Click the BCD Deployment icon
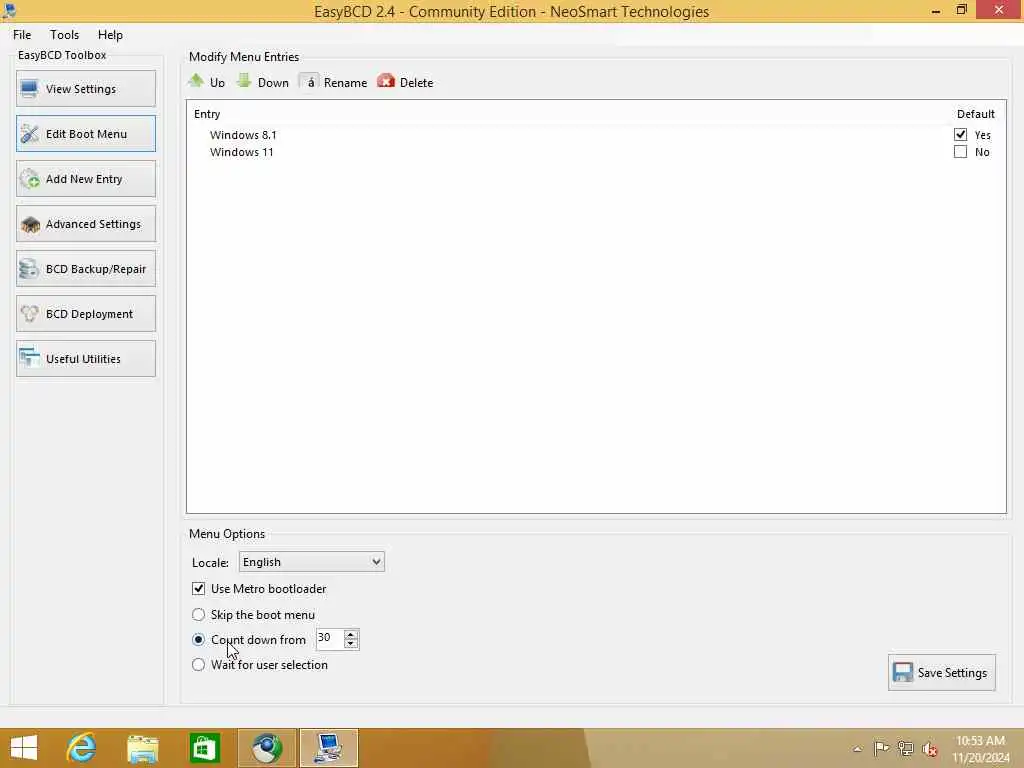Image resolution: width=1024 pixels, height=768 pixels. 29,314
